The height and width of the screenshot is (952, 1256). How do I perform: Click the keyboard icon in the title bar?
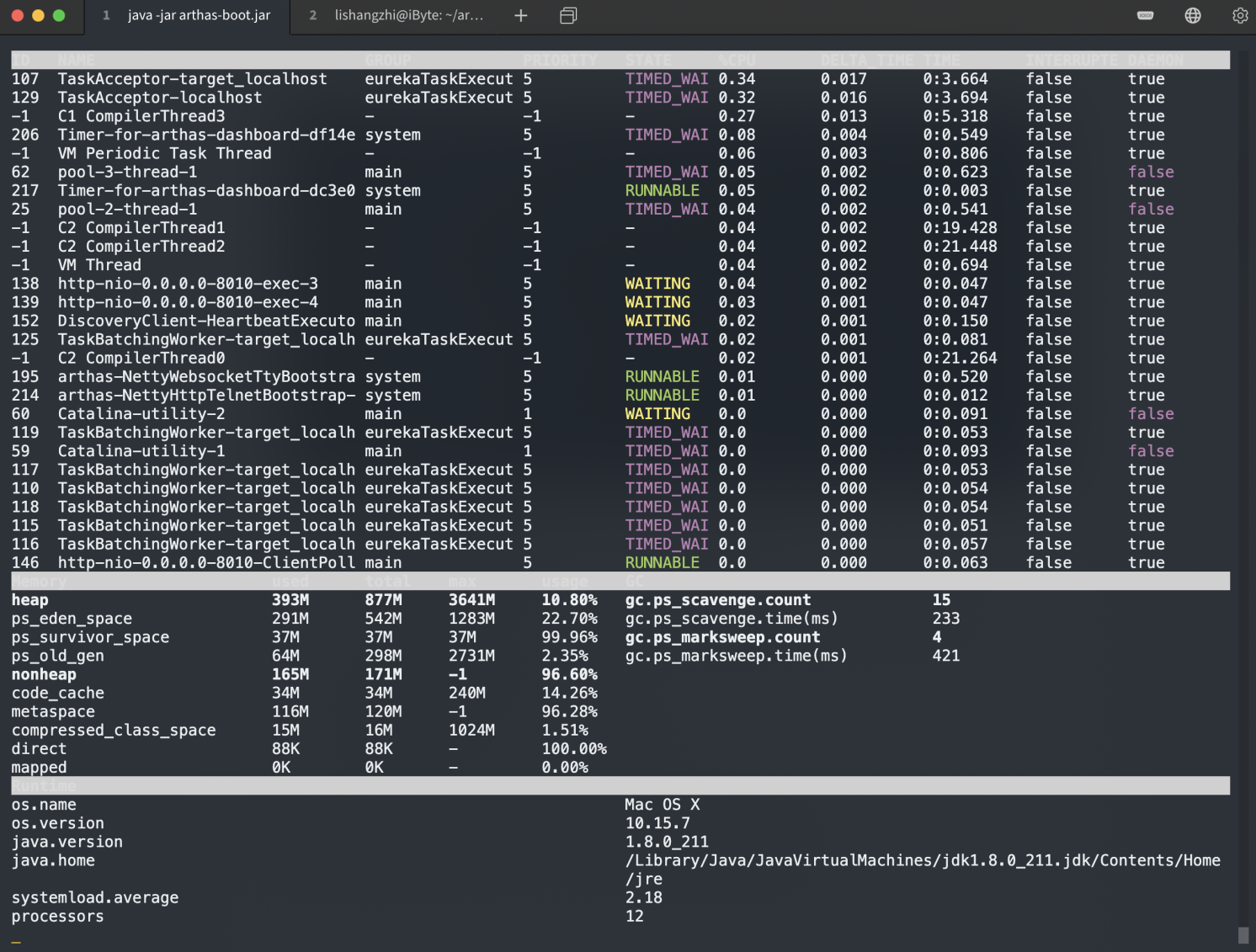pyautogui.click(x=1146, y=15)
